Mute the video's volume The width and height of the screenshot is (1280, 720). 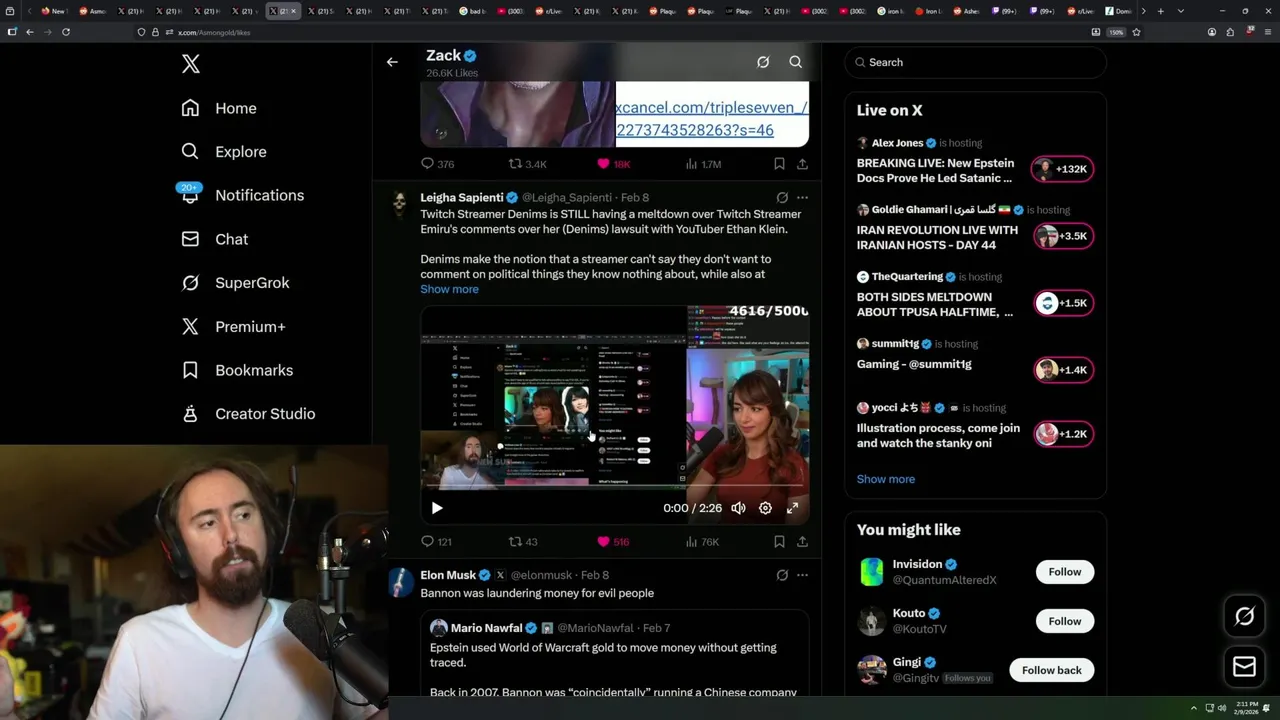pos(738,508)
